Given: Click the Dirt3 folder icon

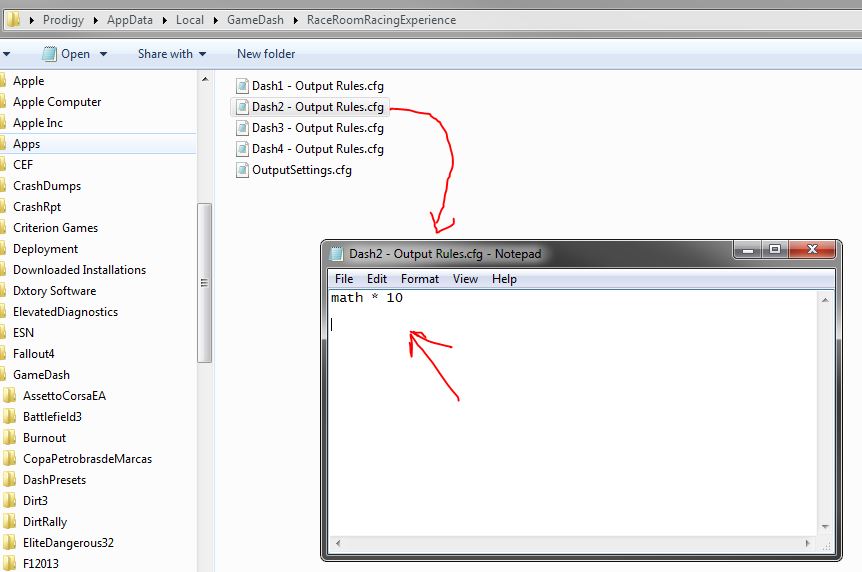Looking at the screenshot, I should coord(9,500).
